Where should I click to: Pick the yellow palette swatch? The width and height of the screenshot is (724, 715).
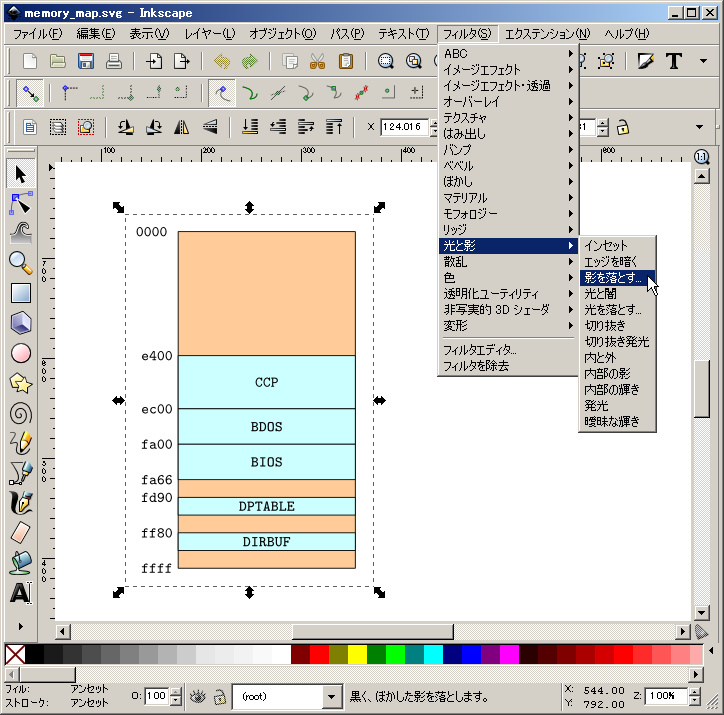[x=357, y=654]
